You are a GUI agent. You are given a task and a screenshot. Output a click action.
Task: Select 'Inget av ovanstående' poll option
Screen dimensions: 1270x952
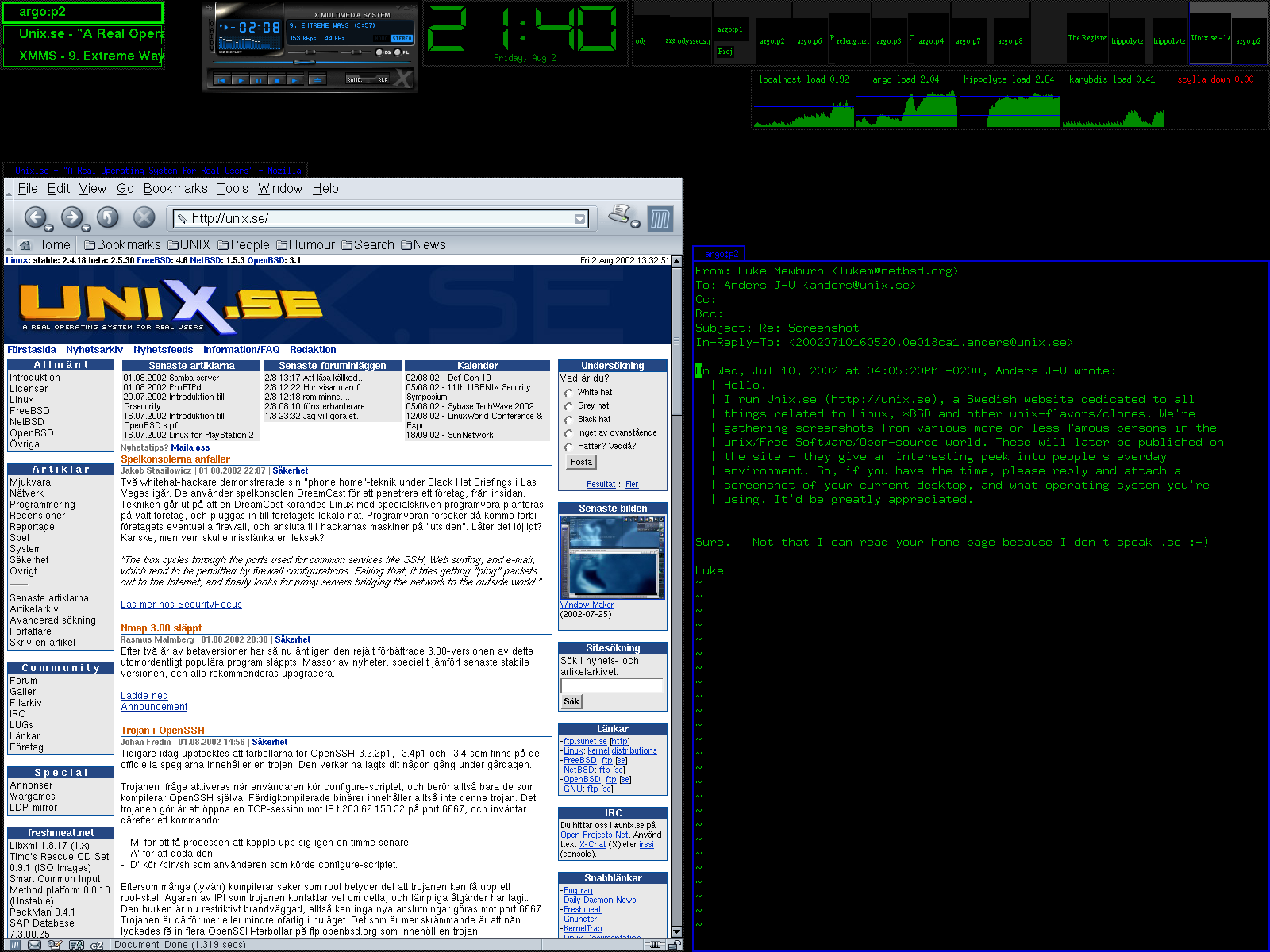pyautogui.click(x=569, y=433)
